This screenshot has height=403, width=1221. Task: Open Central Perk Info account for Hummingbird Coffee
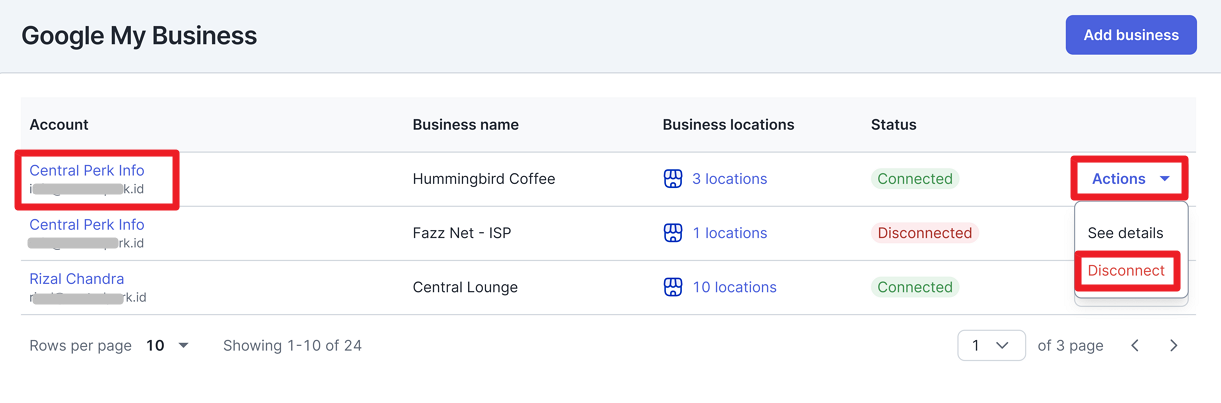pos(87,171)
